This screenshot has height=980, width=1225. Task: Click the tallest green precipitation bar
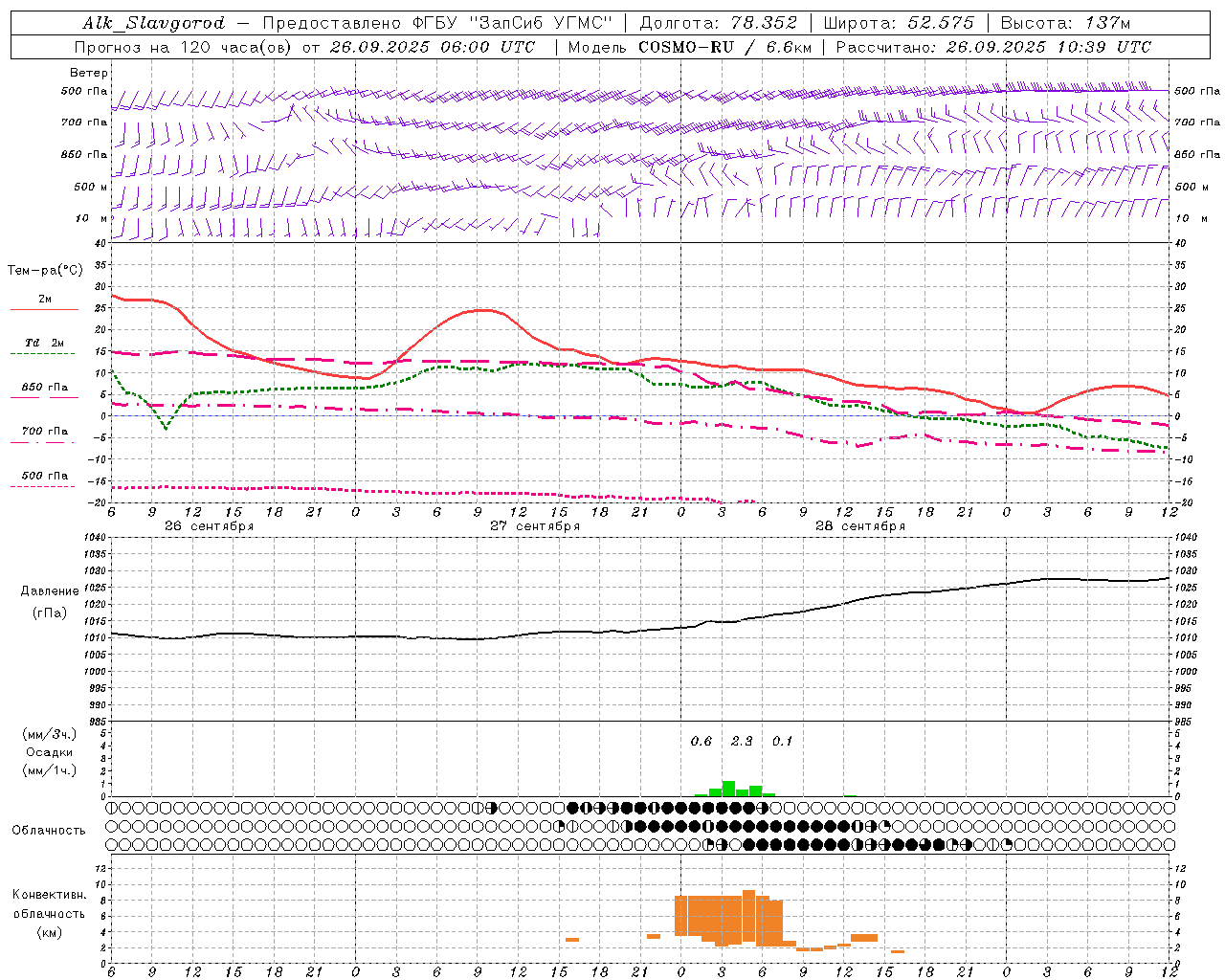click(x=728, y=789)
